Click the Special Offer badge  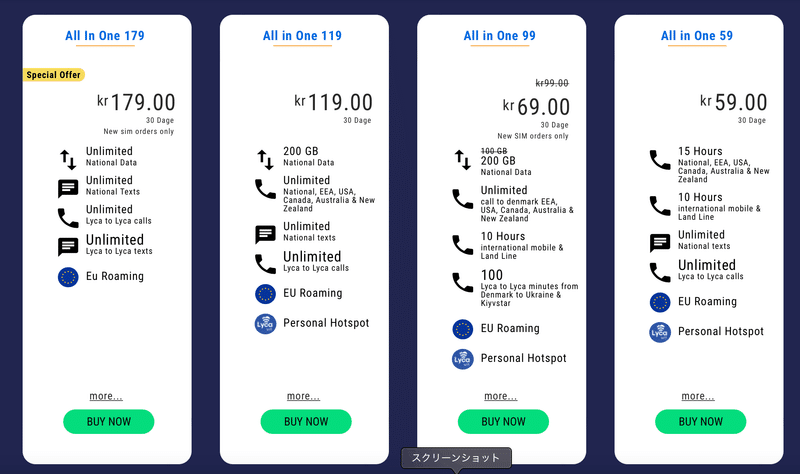click(54, 75)
